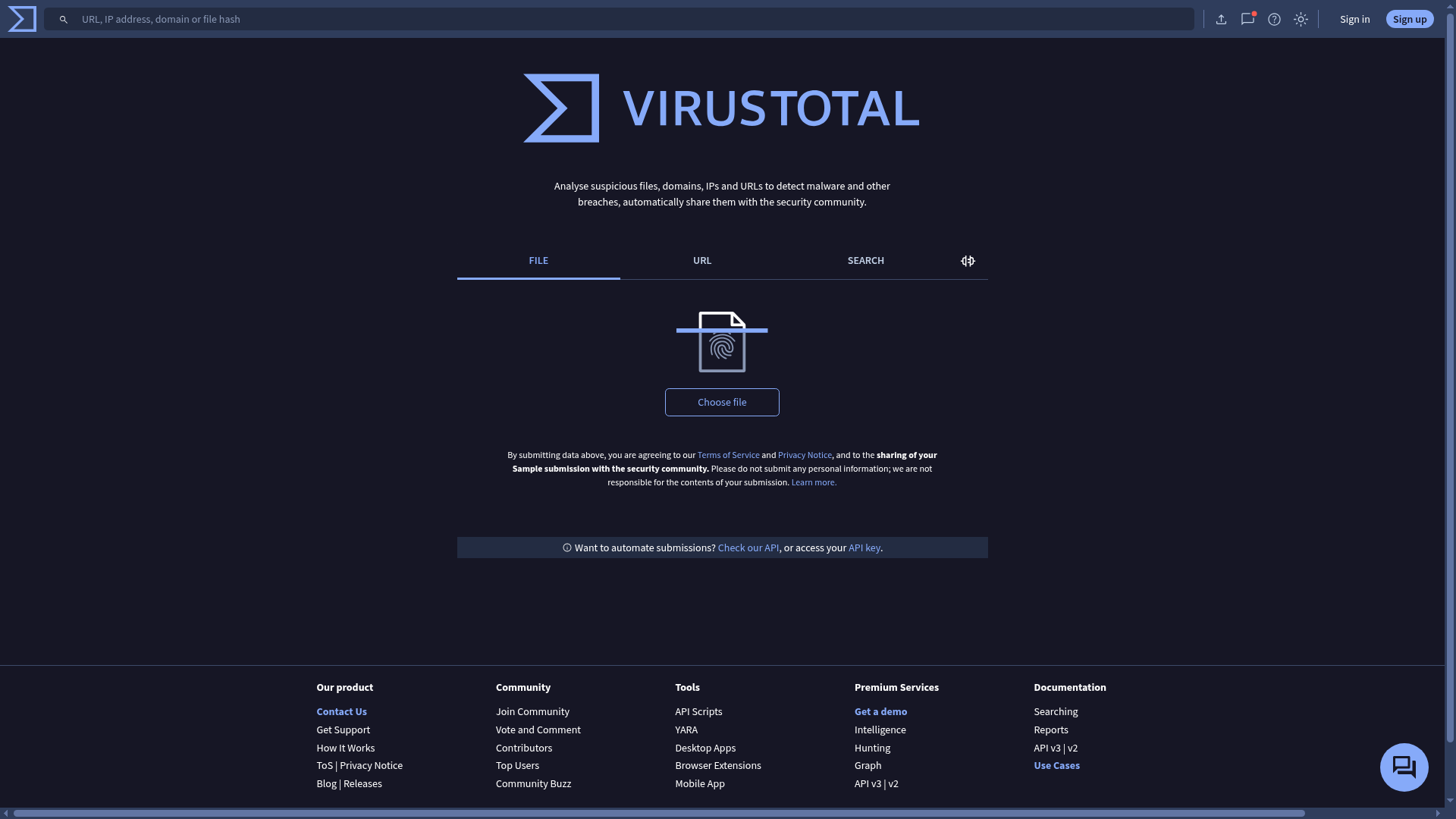Click the scroll right arrow at bottom
The height and width of the screenshot is (819, 1456).
1438,814
